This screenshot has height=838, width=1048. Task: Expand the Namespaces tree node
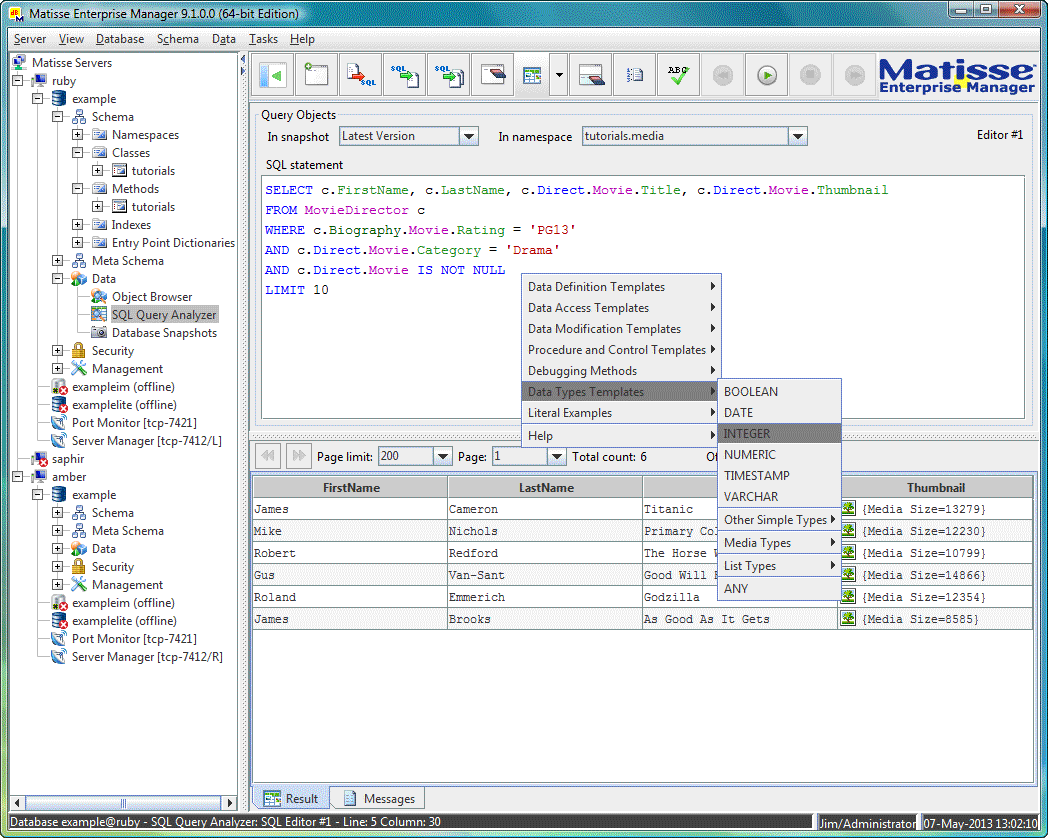point(78,134)
